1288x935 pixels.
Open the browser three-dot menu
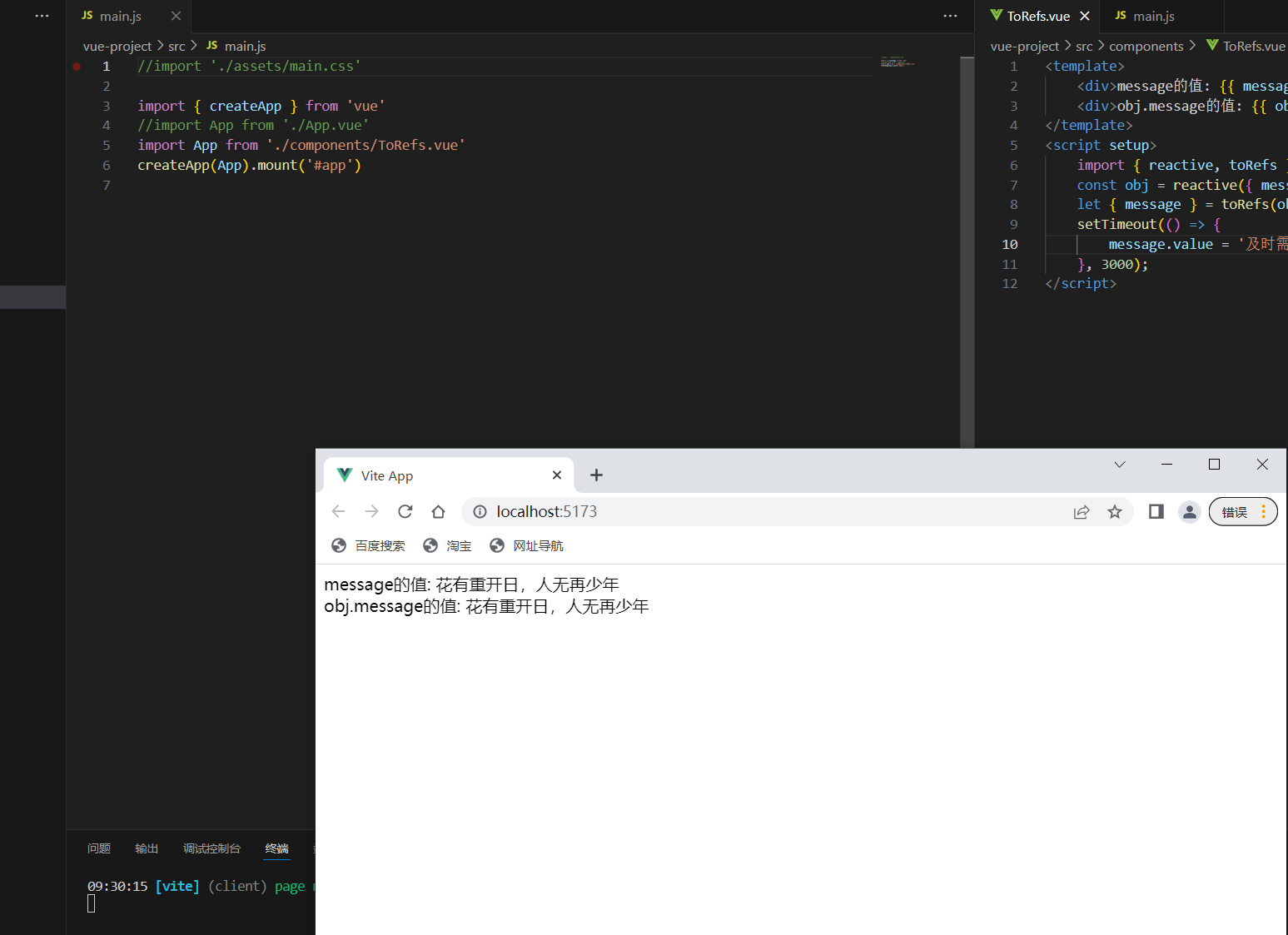1264,512
